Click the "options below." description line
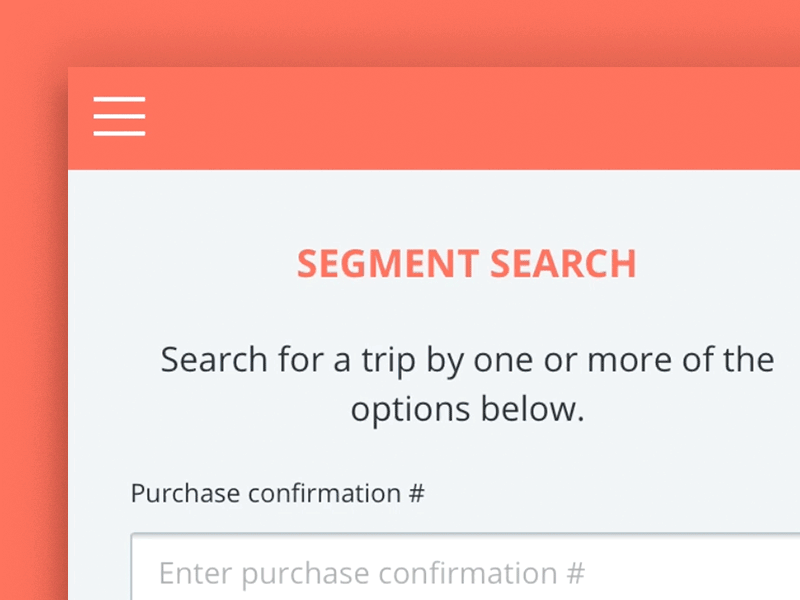Image resolution: width=800 pixels, height=600 pixels. (x=466, y=409)
